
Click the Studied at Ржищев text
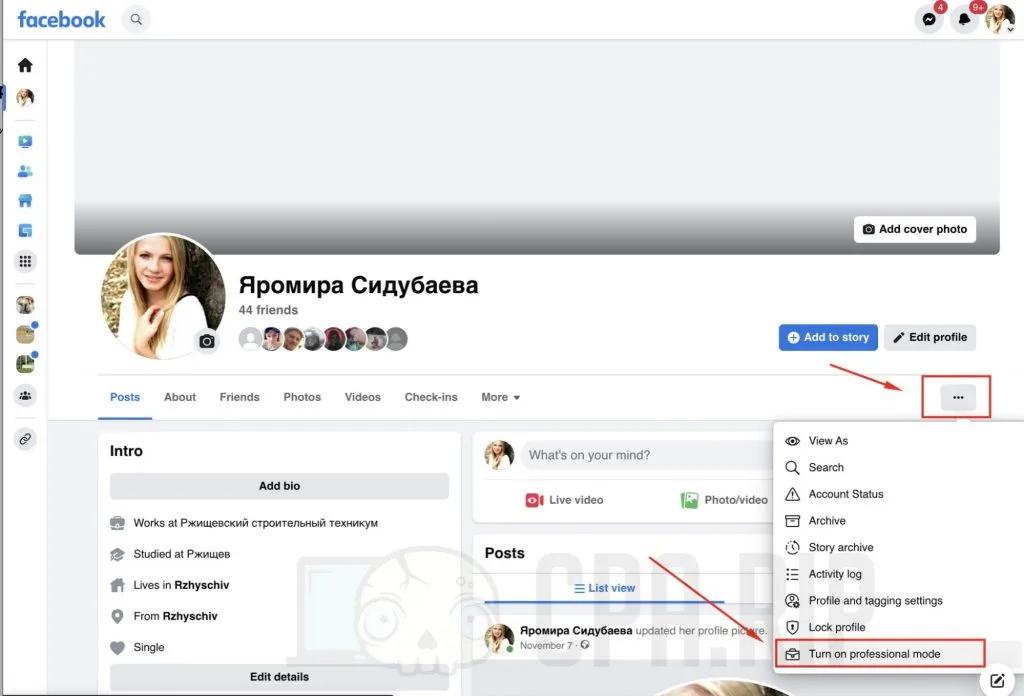[x=182, y=554]
